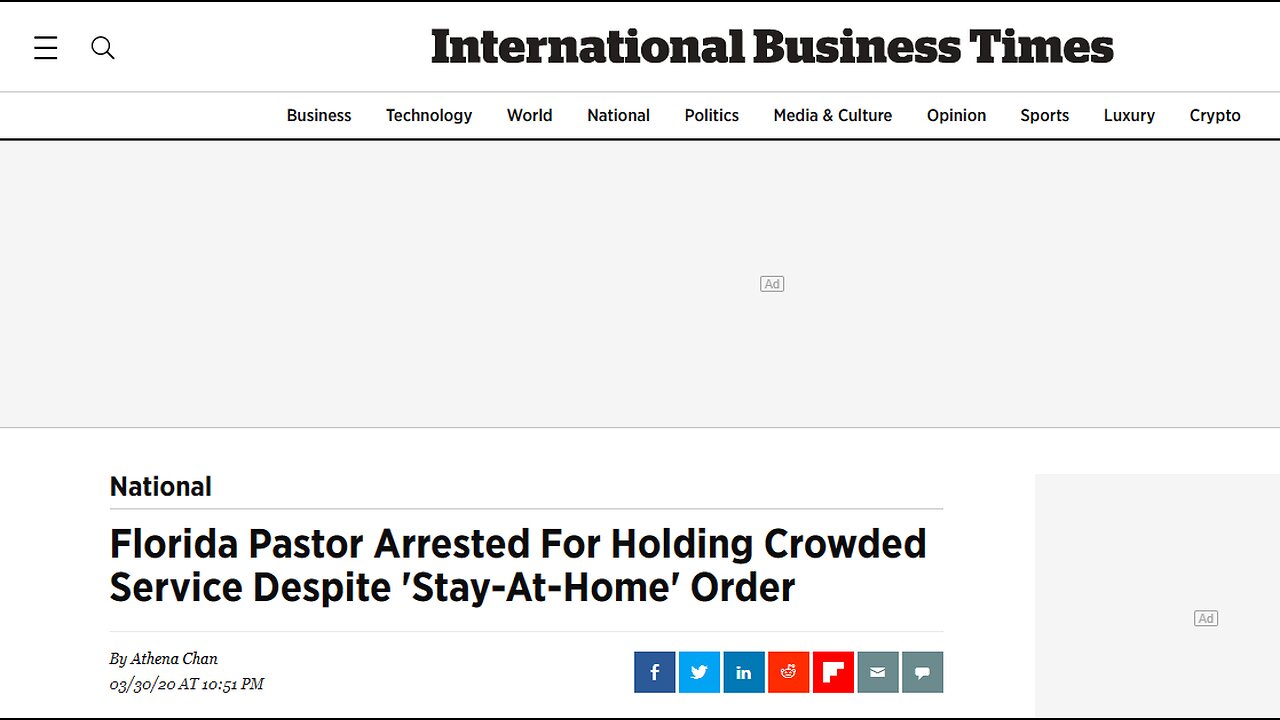The width and height of the screenshot is (1280, 720).
Task: Share article on Twitter
Action: pos(699,672)
